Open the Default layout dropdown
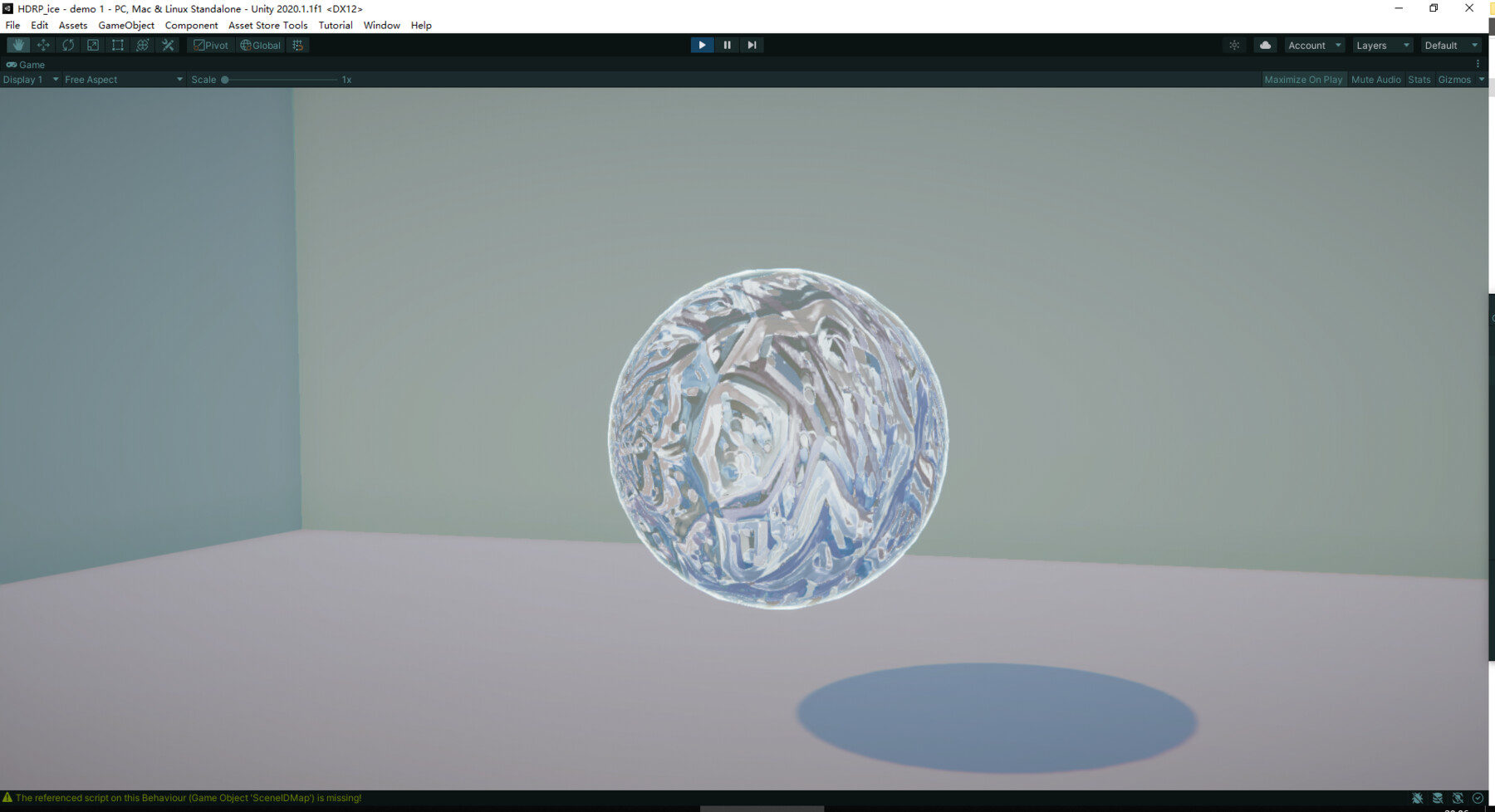The height and width of the screenshot is (812, 1495). pos(1451,45)
